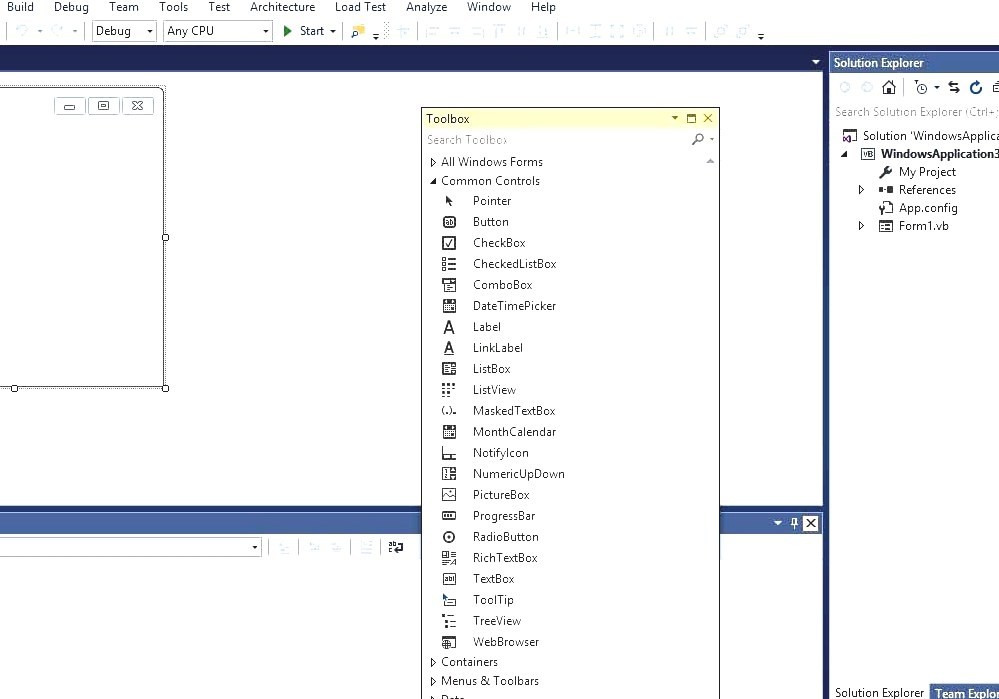This screenshot has height=699, width=999.
Task: Open the Start button dropdown arrow
Action: [x=333, y=31]
